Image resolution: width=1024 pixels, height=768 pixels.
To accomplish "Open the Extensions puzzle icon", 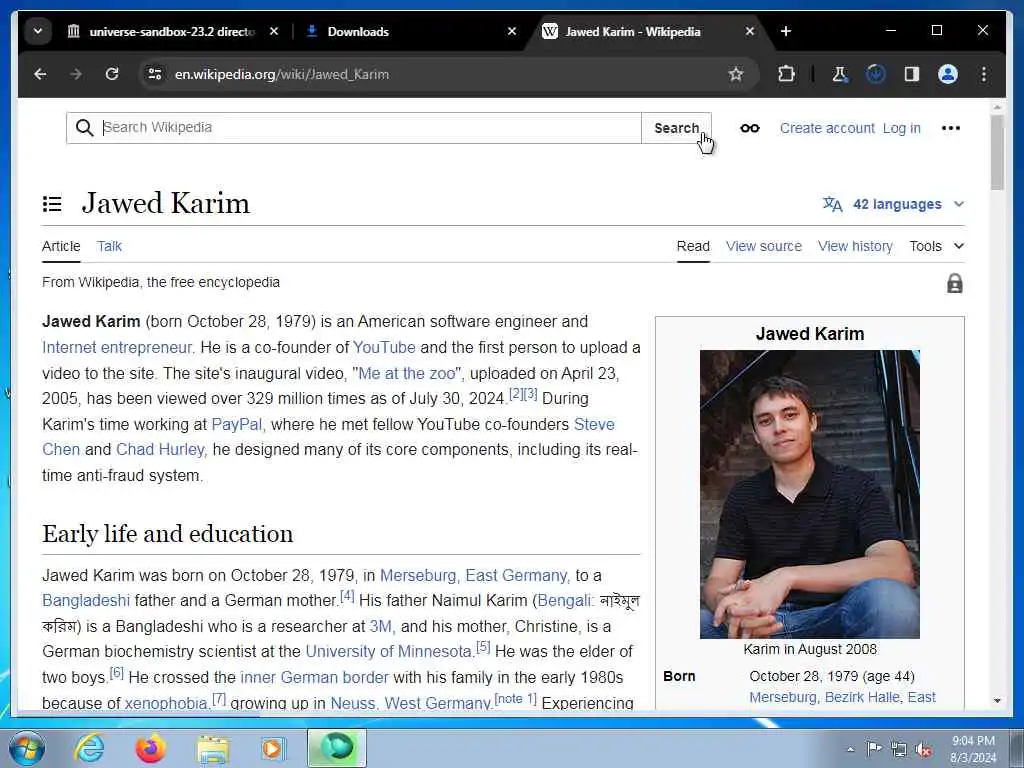I will click(x=786, y=74).
